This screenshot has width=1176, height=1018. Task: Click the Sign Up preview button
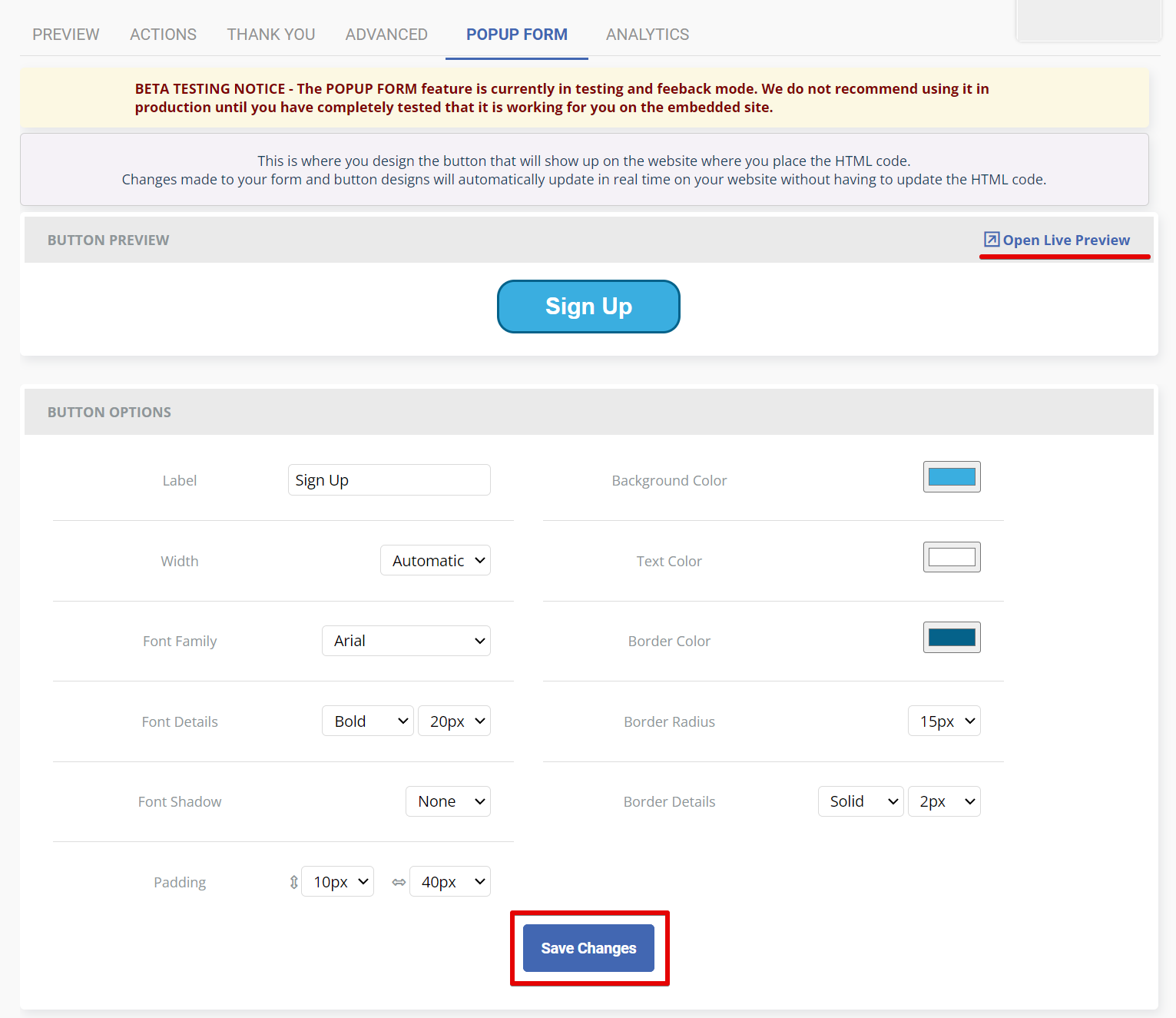[588, 307]
